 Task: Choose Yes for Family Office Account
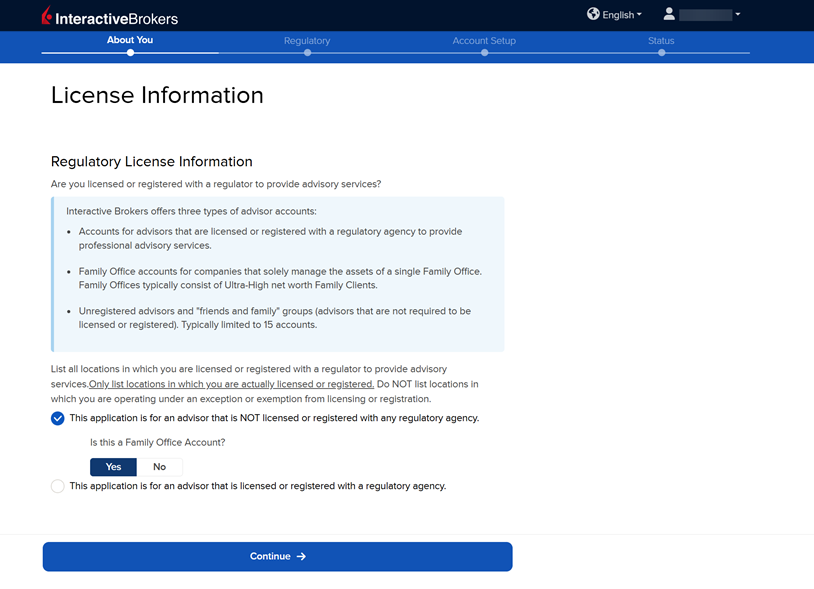coord(113,467)
